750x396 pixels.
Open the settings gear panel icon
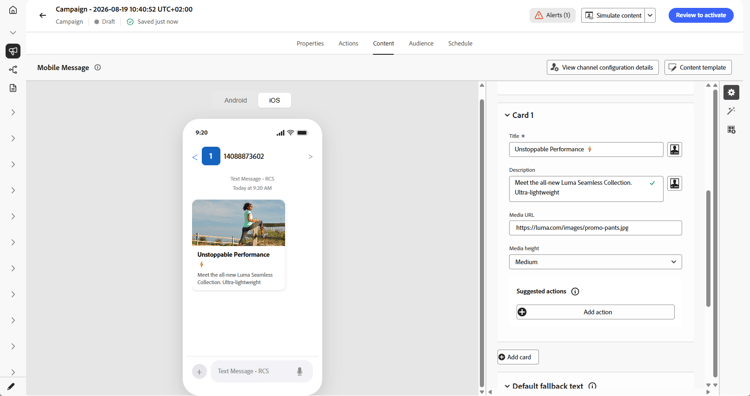(731, 92)
